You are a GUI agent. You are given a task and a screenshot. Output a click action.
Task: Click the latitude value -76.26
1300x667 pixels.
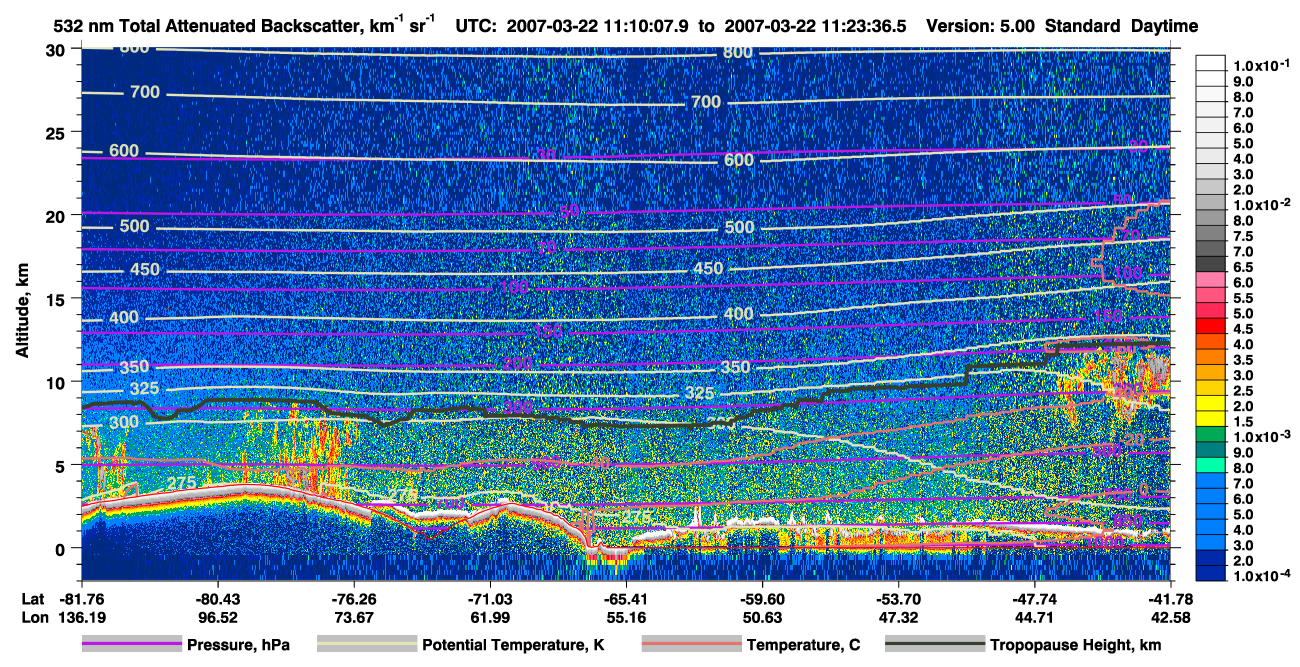(x=353, y=599)
